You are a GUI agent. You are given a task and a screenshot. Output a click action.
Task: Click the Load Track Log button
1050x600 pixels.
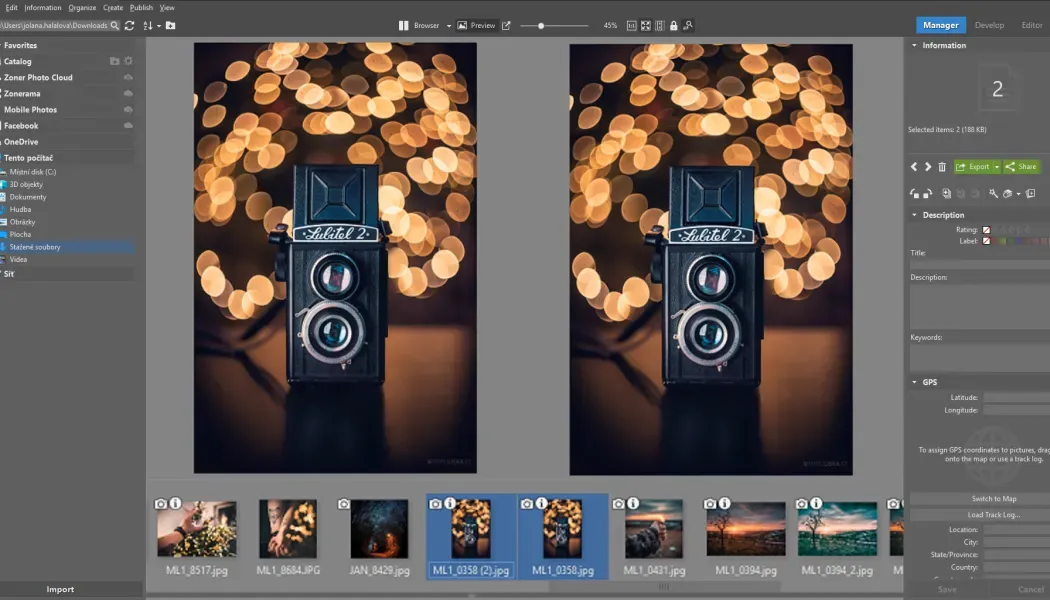(x=995, y=514)
